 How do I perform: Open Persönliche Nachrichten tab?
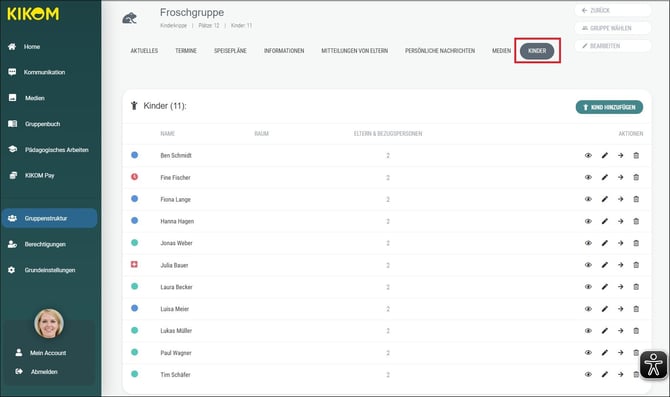point(440,51)
